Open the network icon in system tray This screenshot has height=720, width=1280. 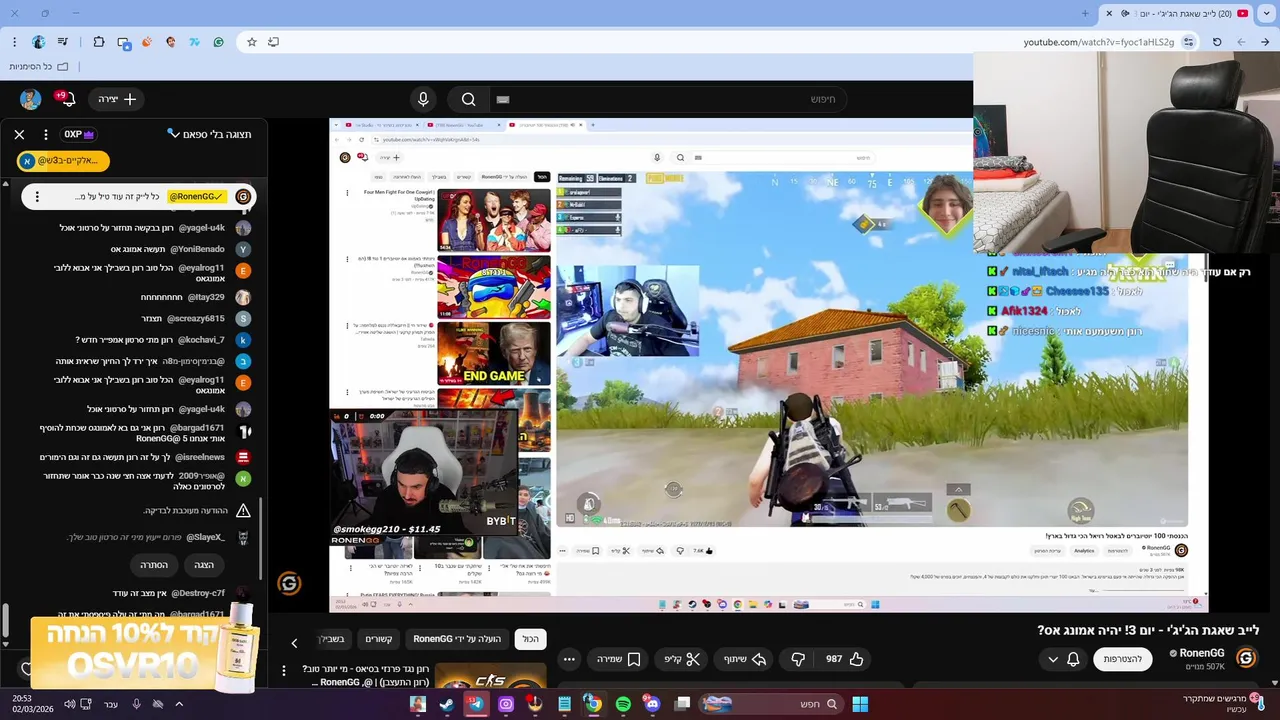coord(87,704)
